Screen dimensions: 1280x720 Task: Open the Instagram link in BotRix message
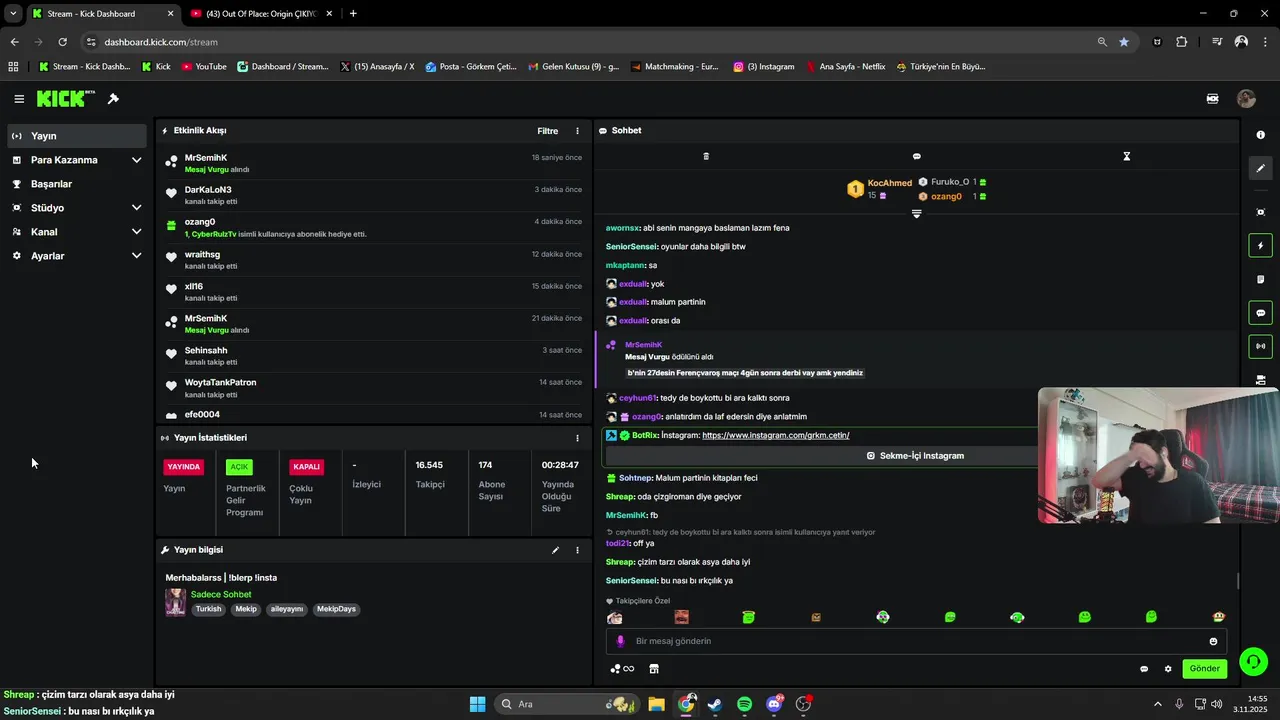pyautogui.click(x=775, y=435)
